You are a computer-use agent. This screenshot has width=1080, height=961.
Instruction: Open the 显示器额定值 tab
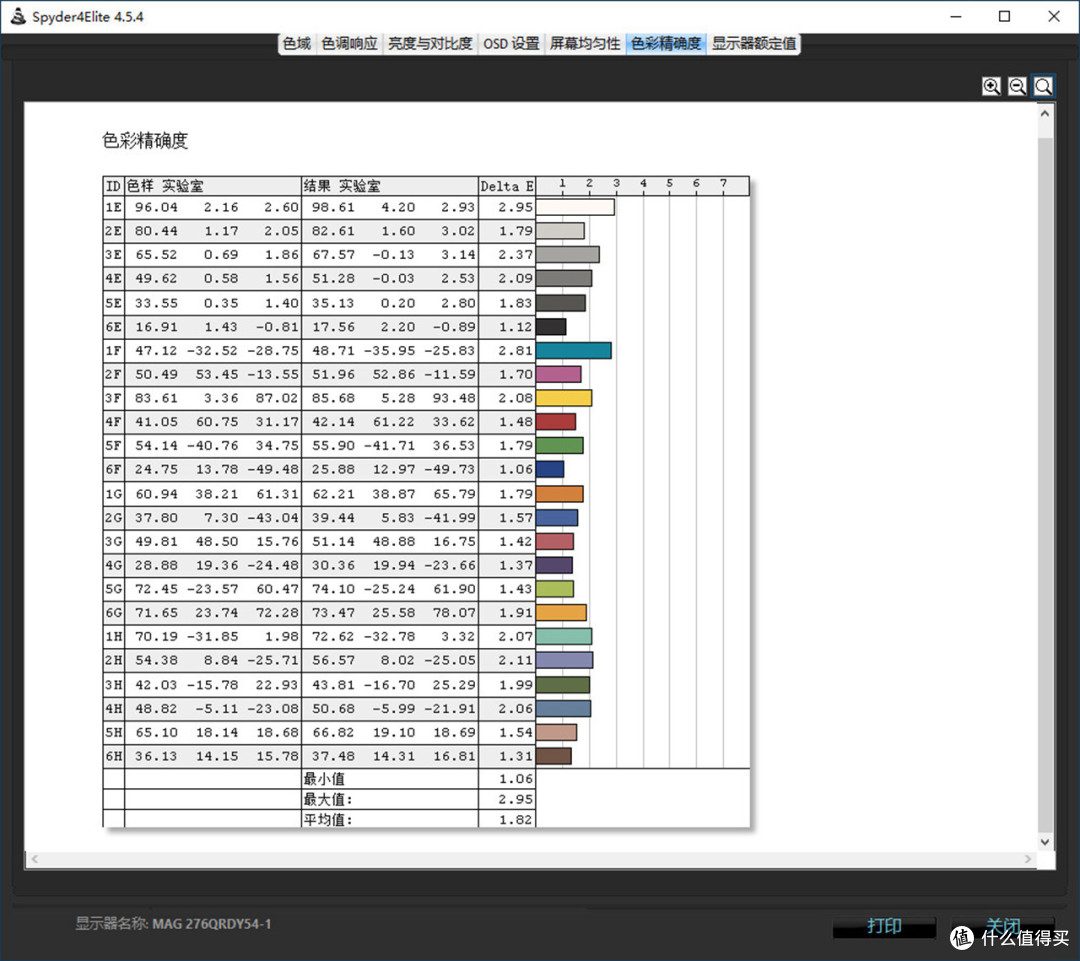[x=754, y=43]
